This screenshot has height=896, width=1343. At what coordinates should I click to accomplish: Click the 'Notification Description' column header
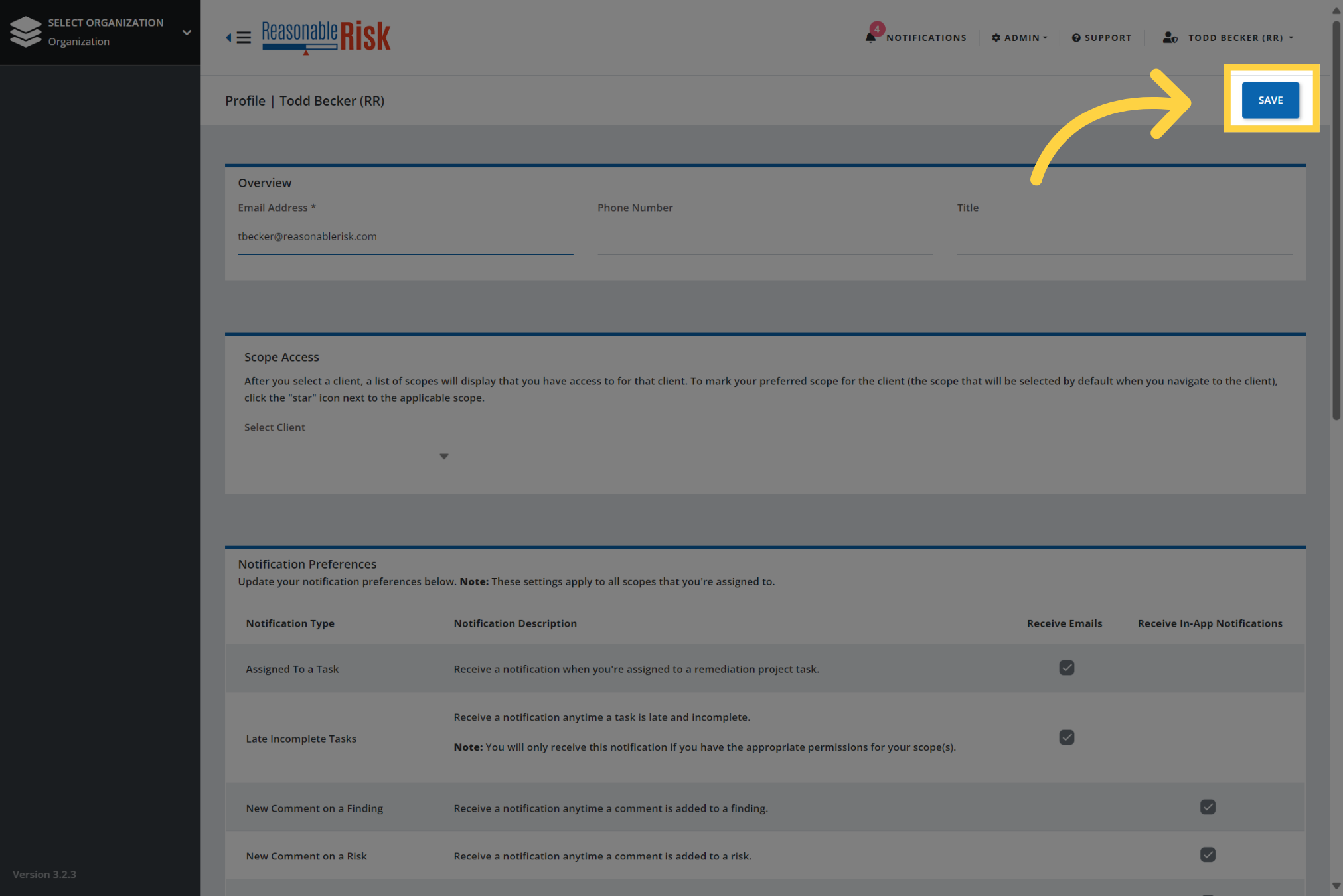click(515, 623)
